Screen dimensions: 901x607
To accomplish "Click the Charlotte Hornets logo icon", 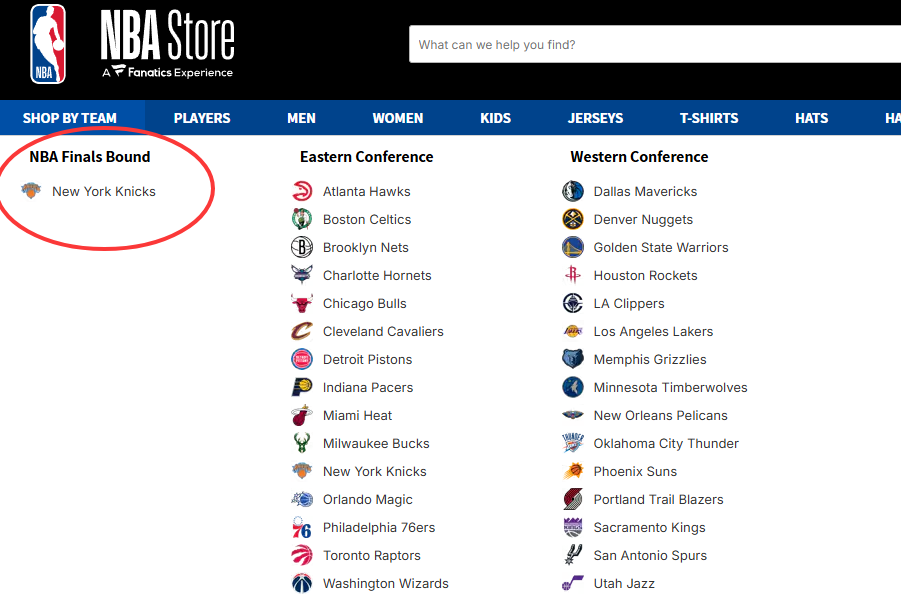I will tap(302, 275).
